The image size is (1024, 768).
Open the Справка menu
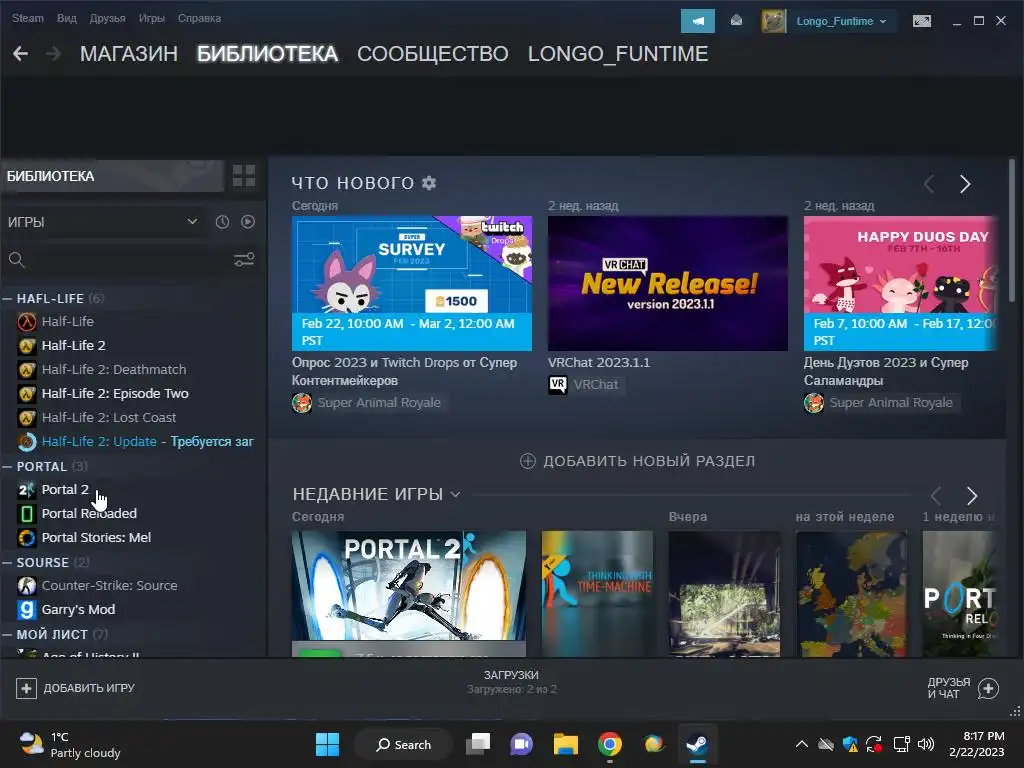199,18
